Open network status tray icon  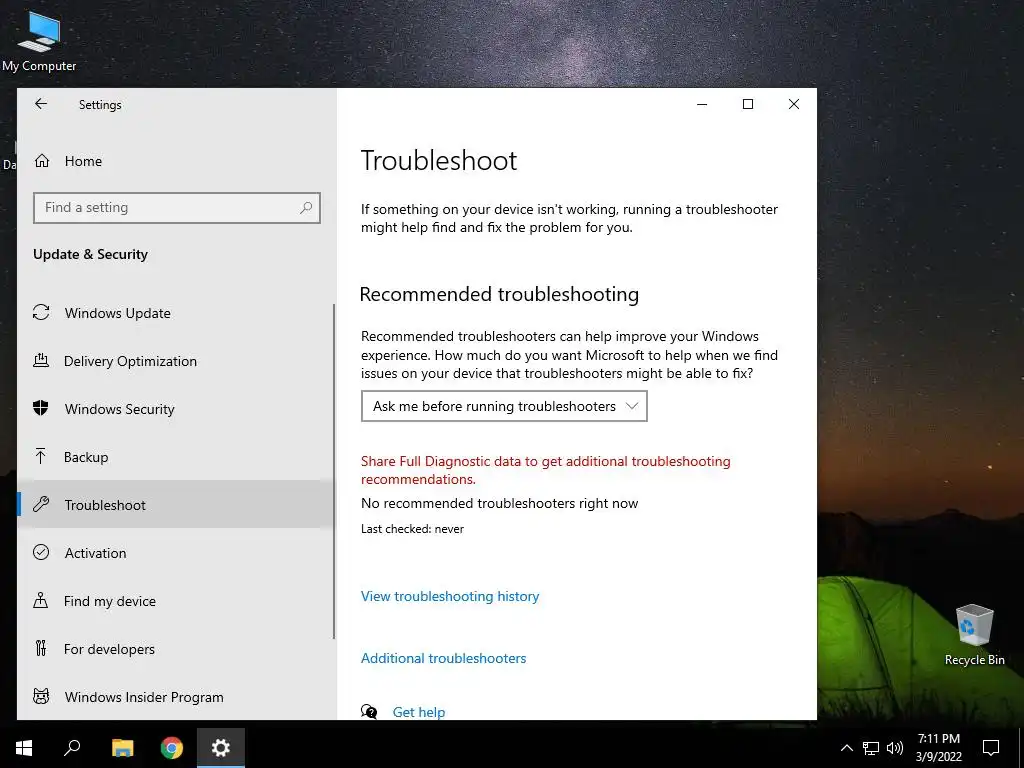(871, 748)
